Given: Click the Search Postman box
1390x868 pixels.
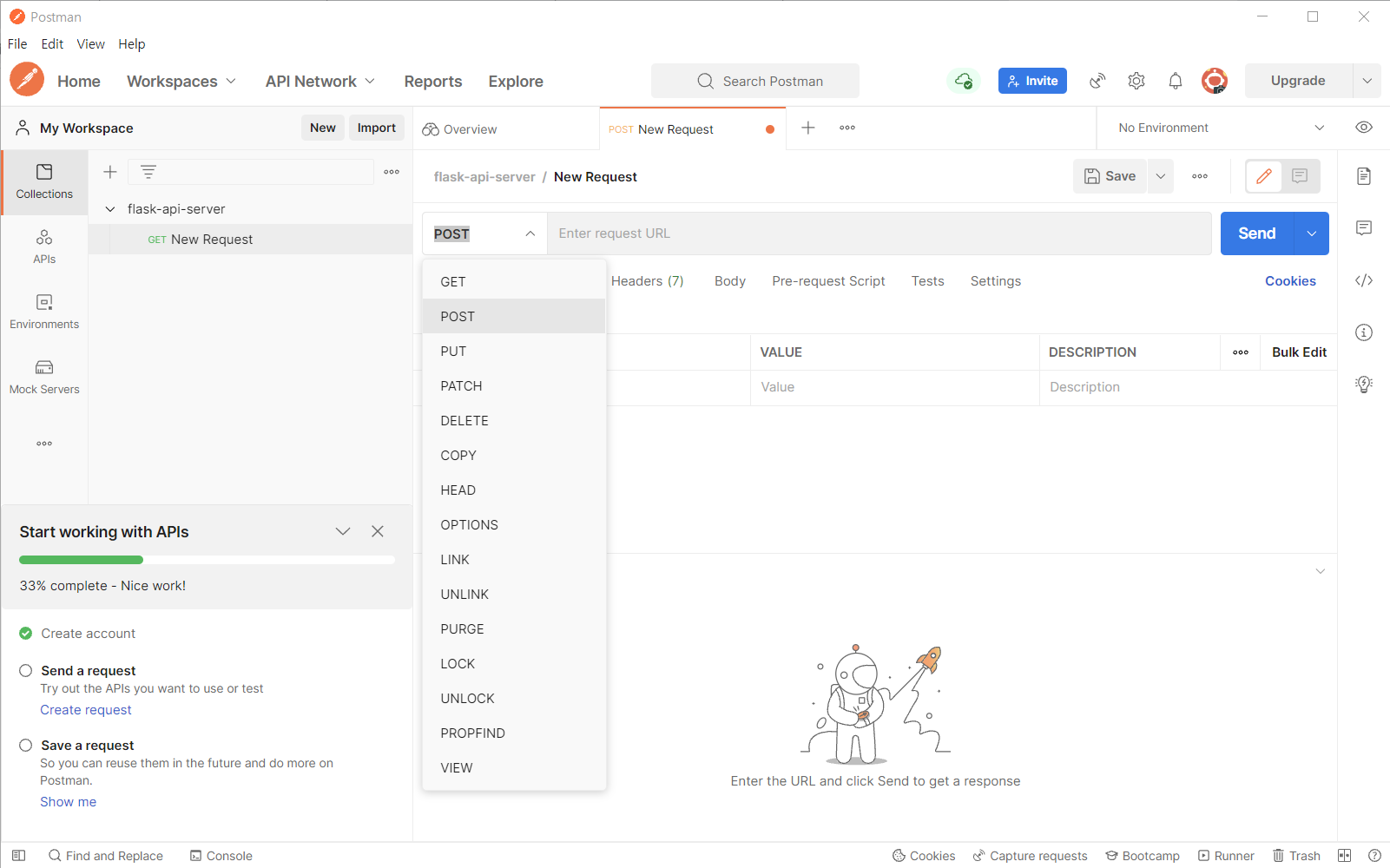Looking at the screenshot, I should [755, 81].
